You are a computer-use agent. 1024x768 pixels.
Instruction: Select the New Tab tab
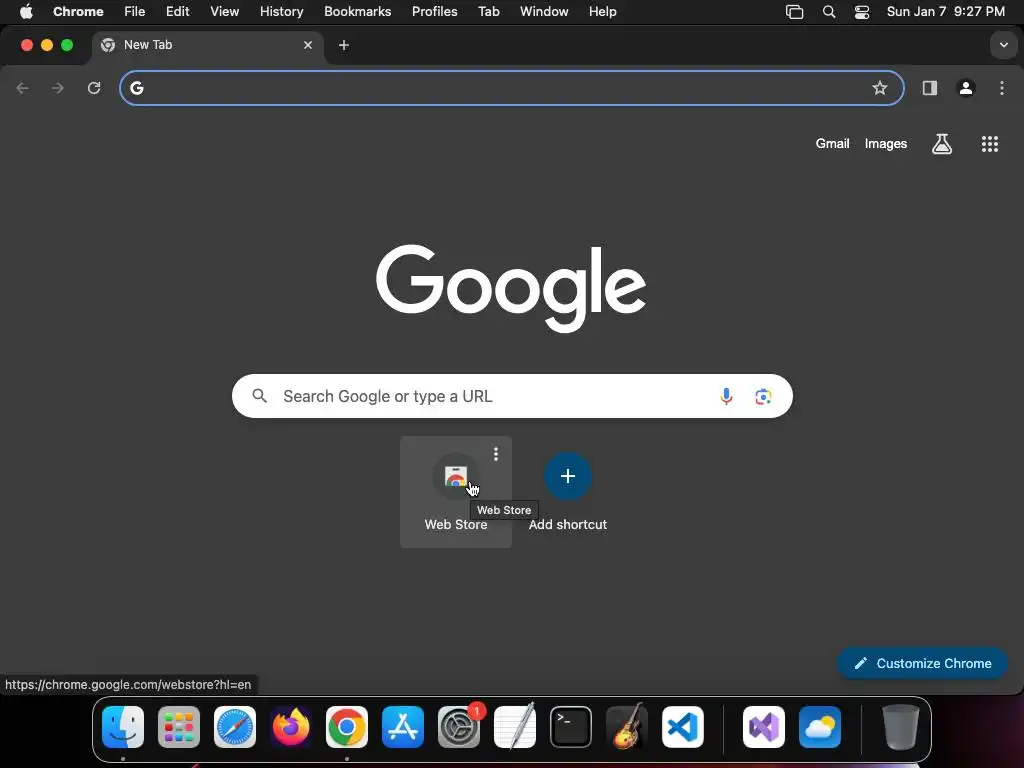pos(208,45)
